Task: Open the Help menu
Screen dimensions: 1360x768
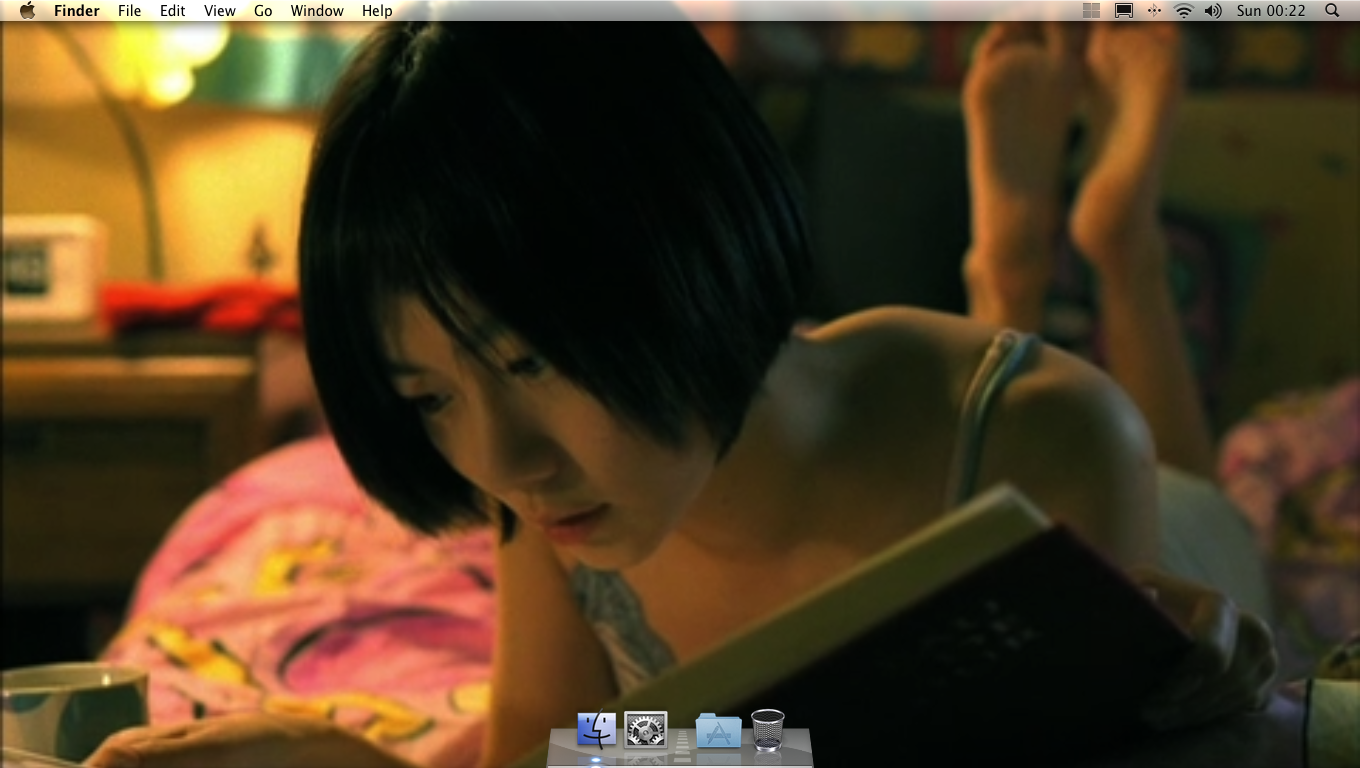Action: point(377,10)
